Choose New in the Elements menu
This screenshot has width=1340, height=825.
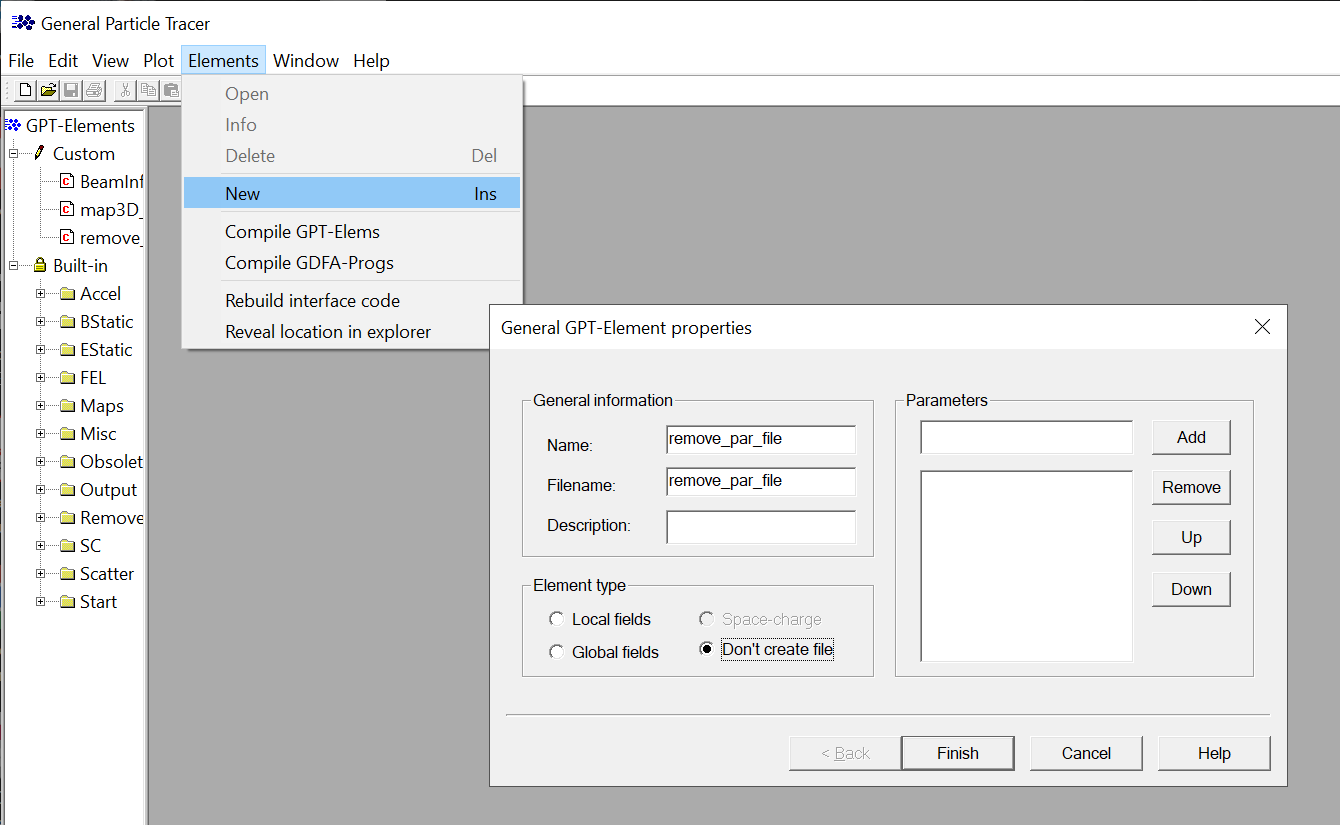point(352,193)
